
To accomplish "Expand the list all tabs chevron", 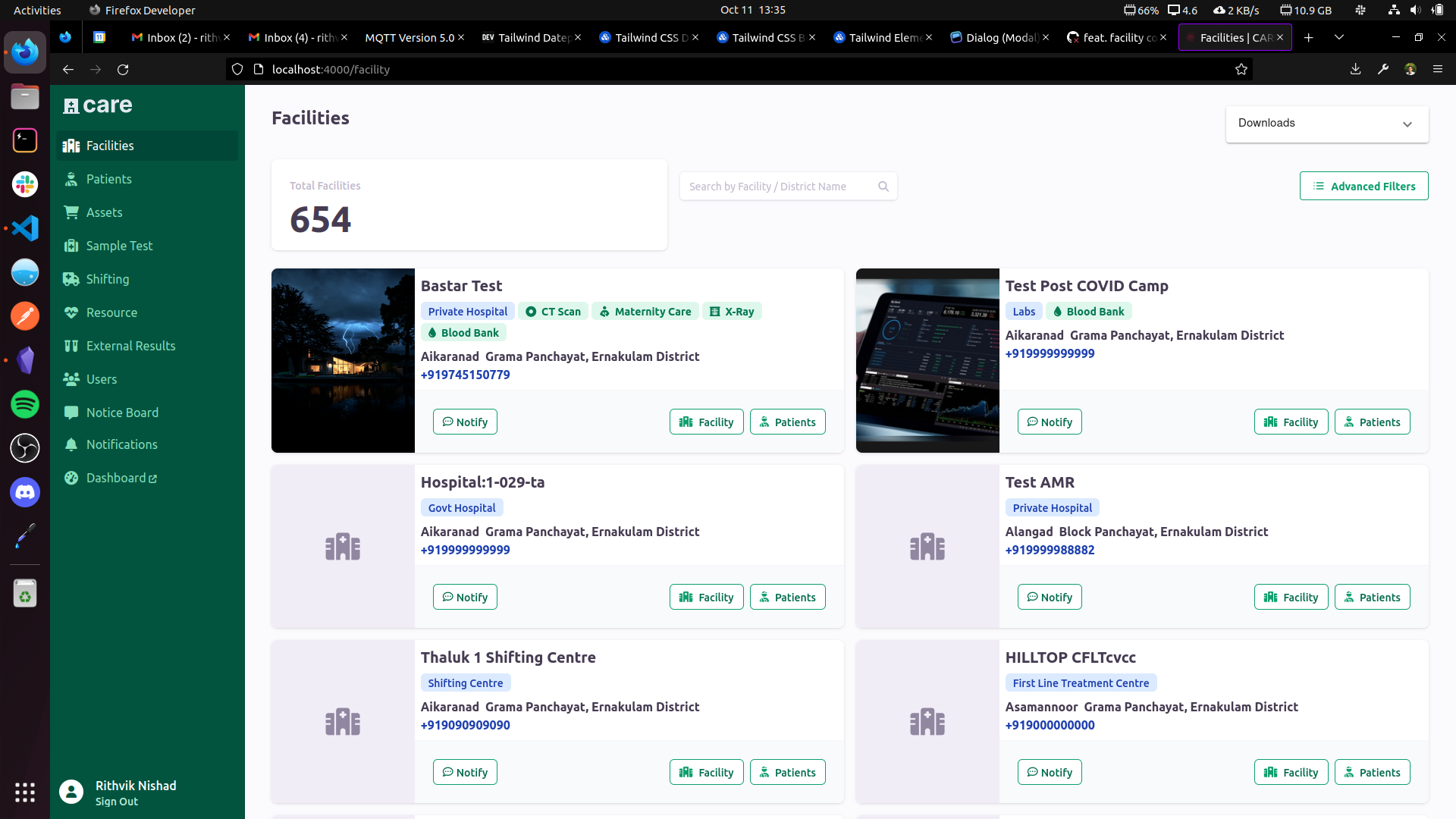I will [x=1339, y=37].
